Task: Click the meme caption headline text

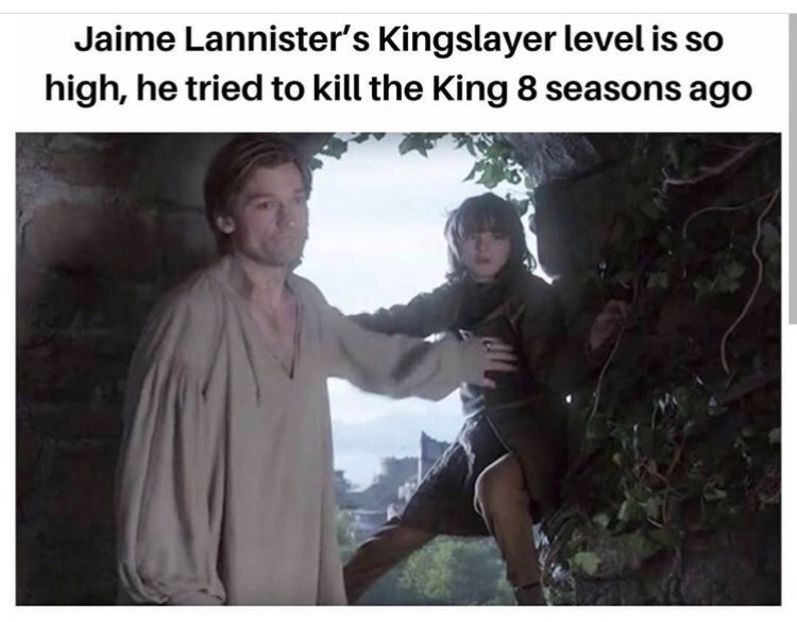Action: click(398, 65)
